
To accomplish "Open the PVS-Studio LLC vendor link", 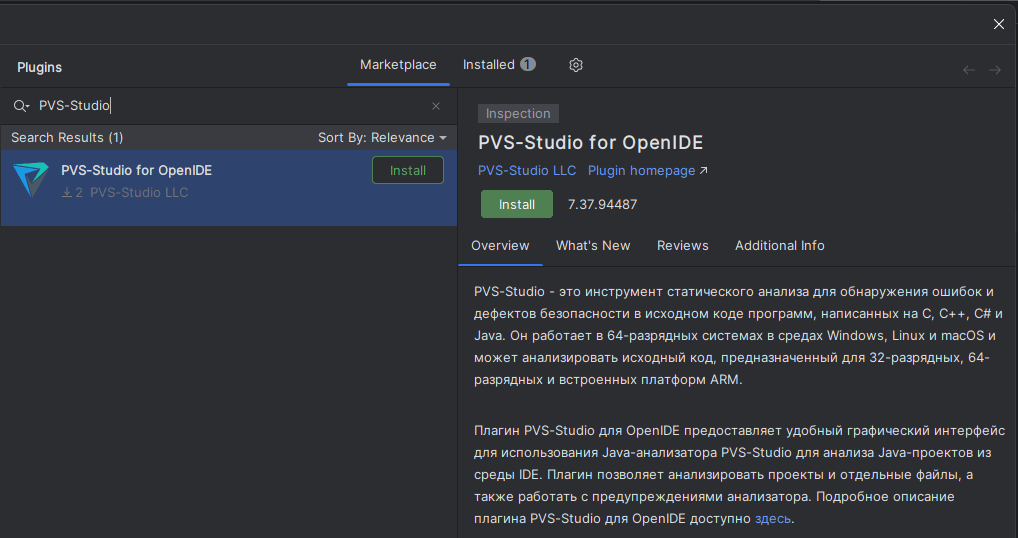I will 527,171.
